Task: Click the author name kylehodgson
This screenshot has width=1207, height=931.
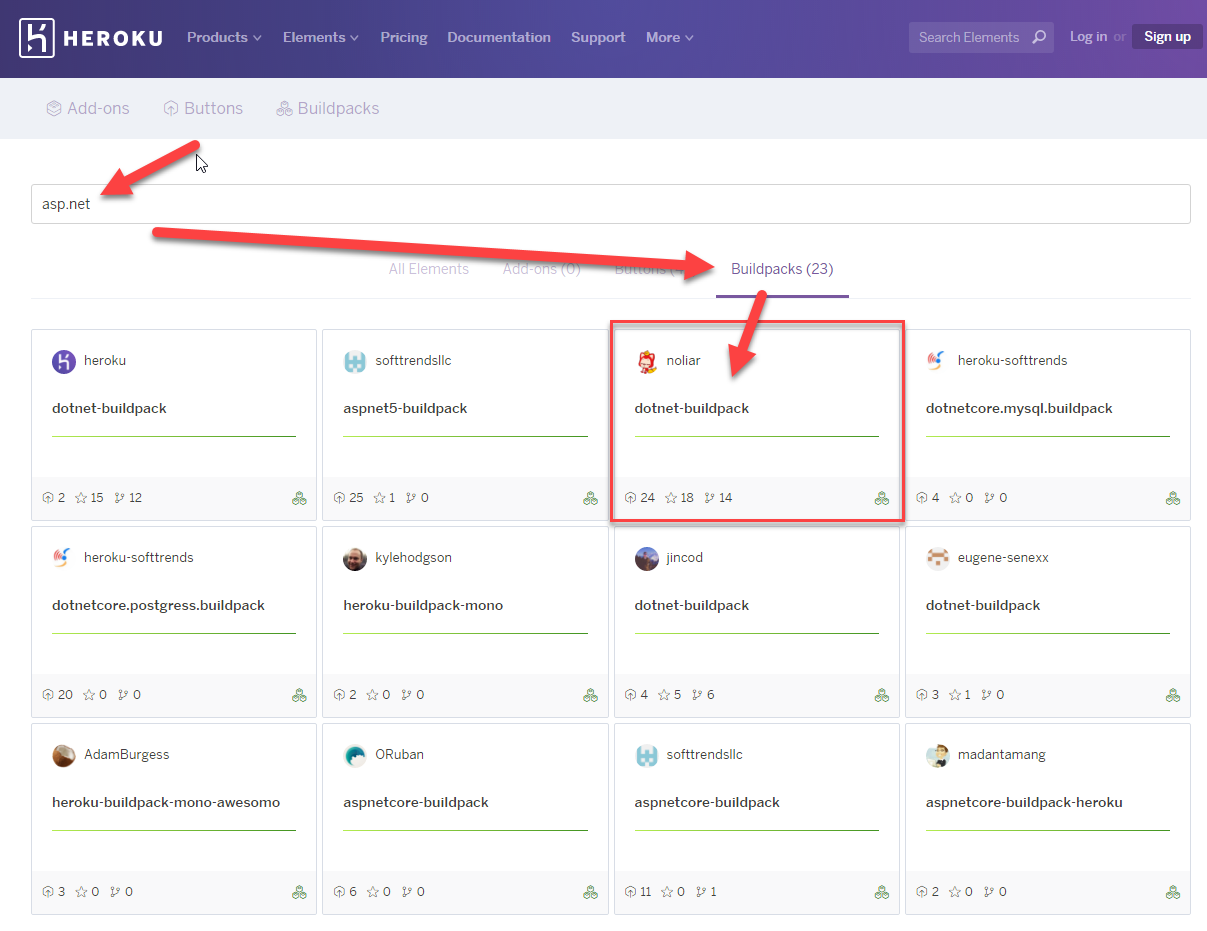Action: (x=413, y=558)
